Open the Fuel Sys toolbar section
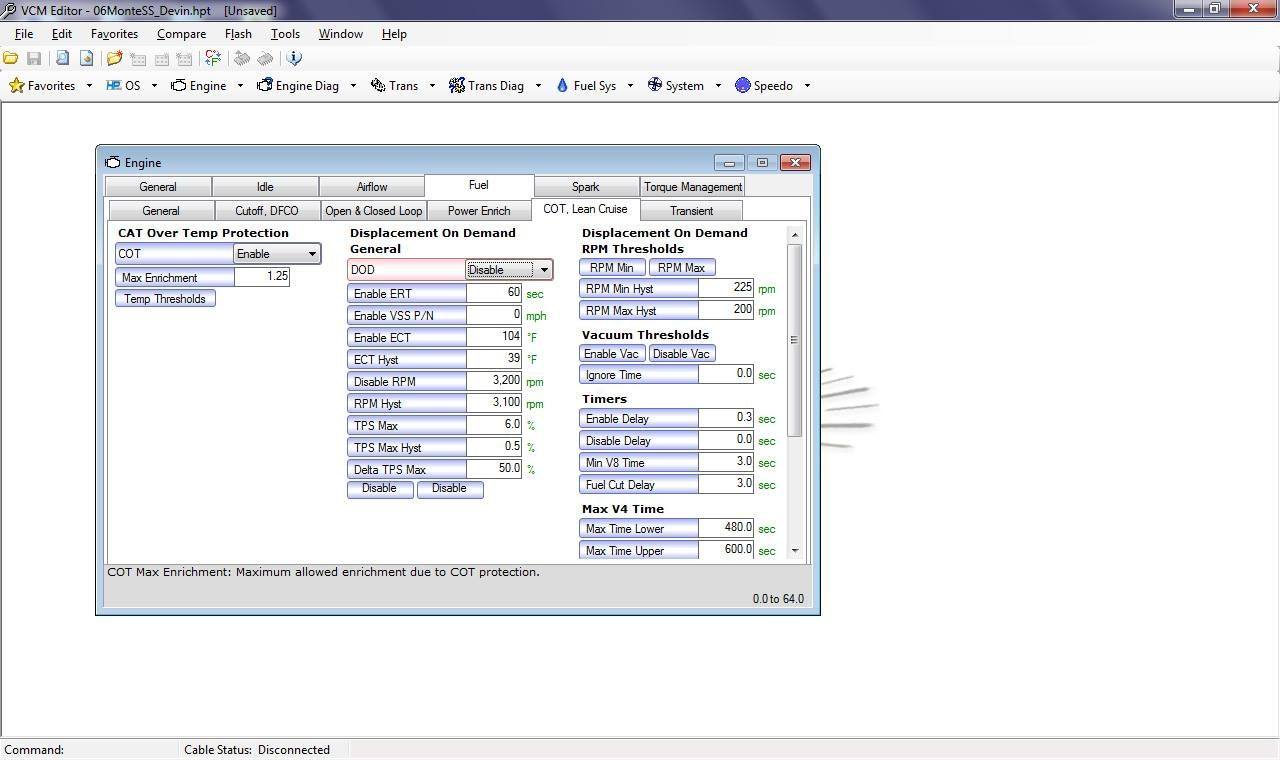 point(587,86)
